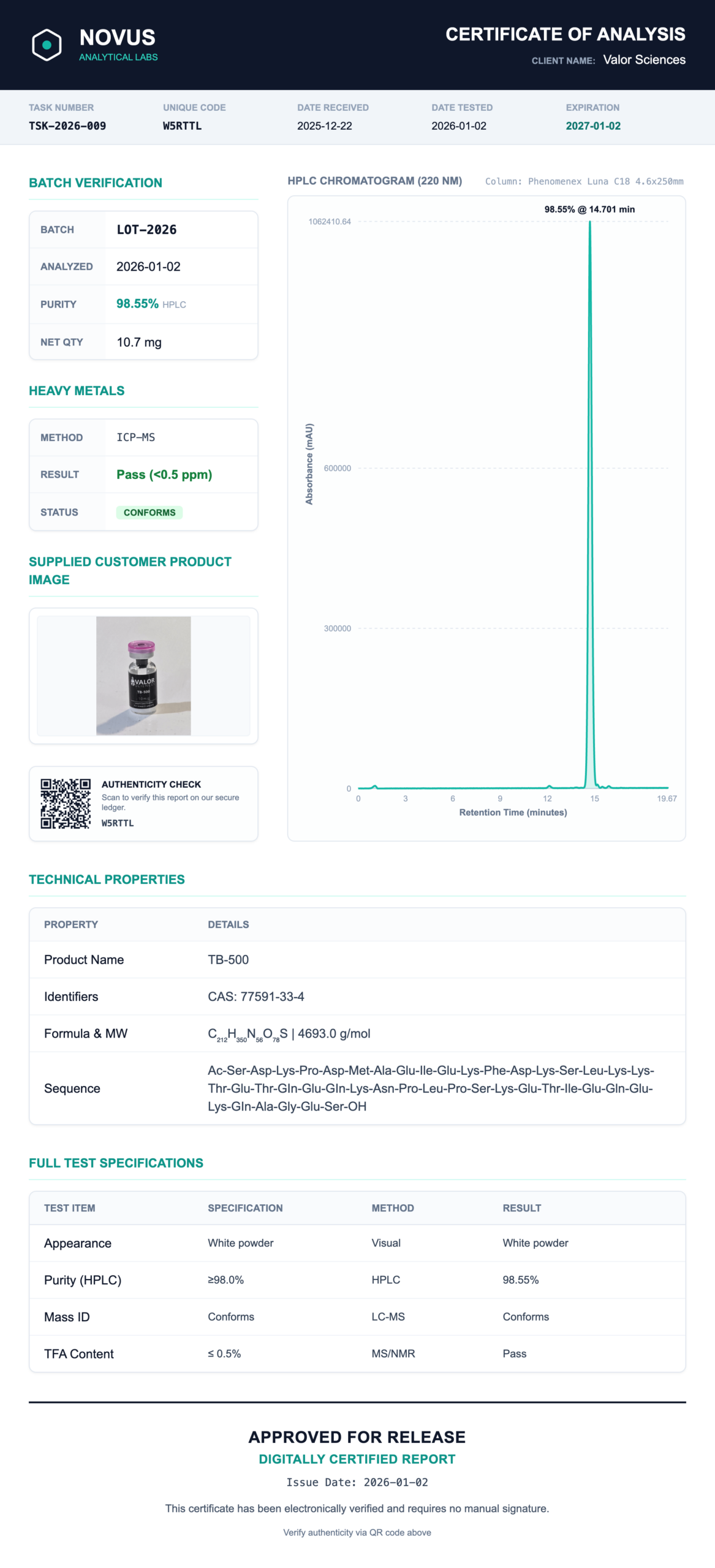Screen dimensions: 715x1568
Task: Click the task number TSK-2026-009
Action: 67,126
